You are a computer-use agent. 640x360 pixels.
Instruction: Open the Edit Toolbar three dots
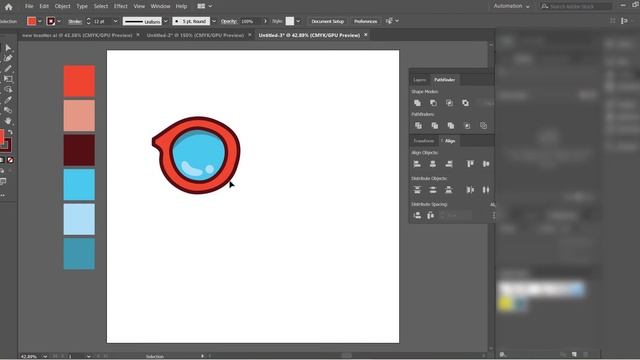point(2,196)
